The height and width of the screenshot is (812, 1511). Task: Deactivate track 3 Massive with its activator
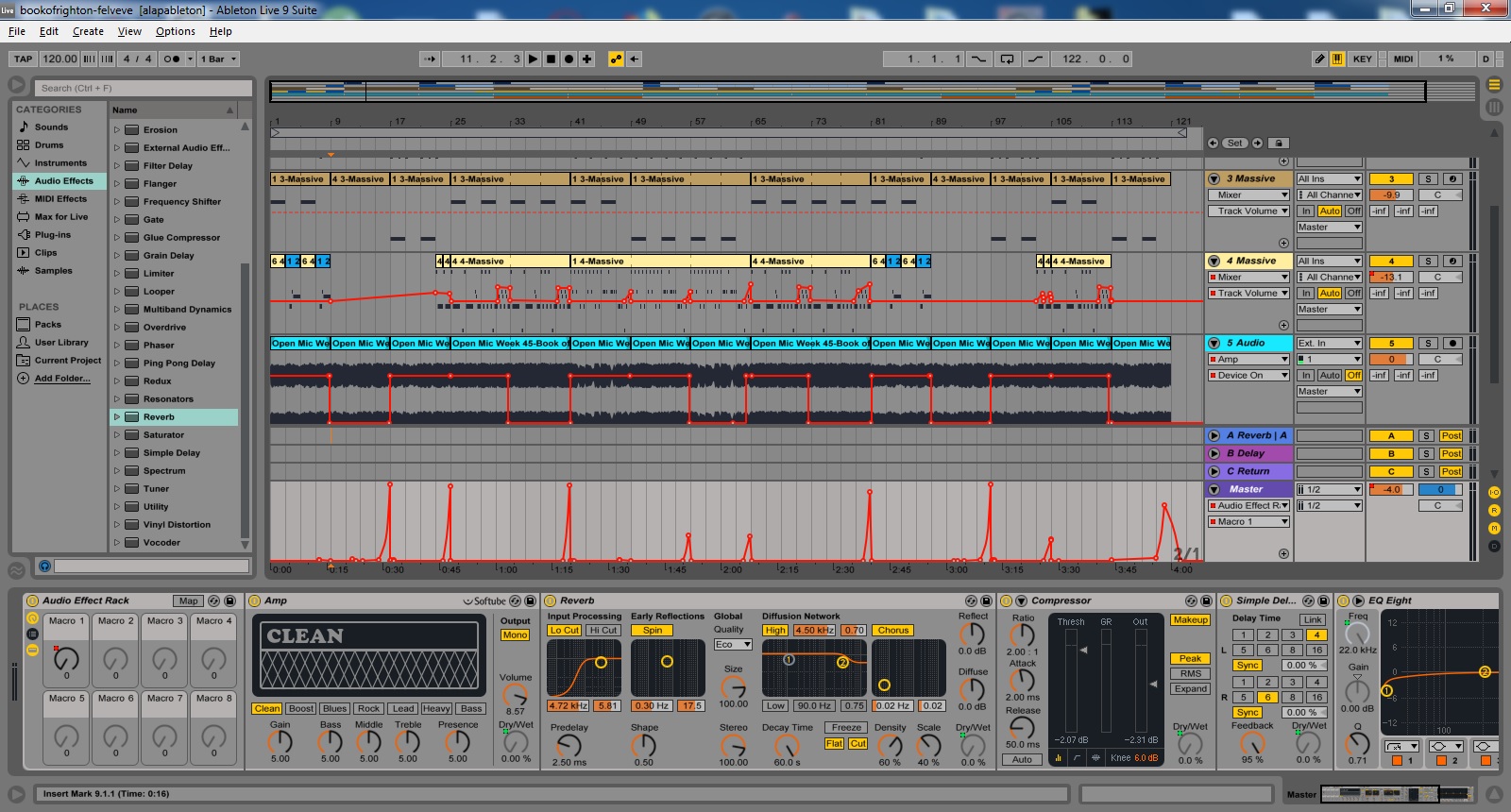pos(1391,178)
